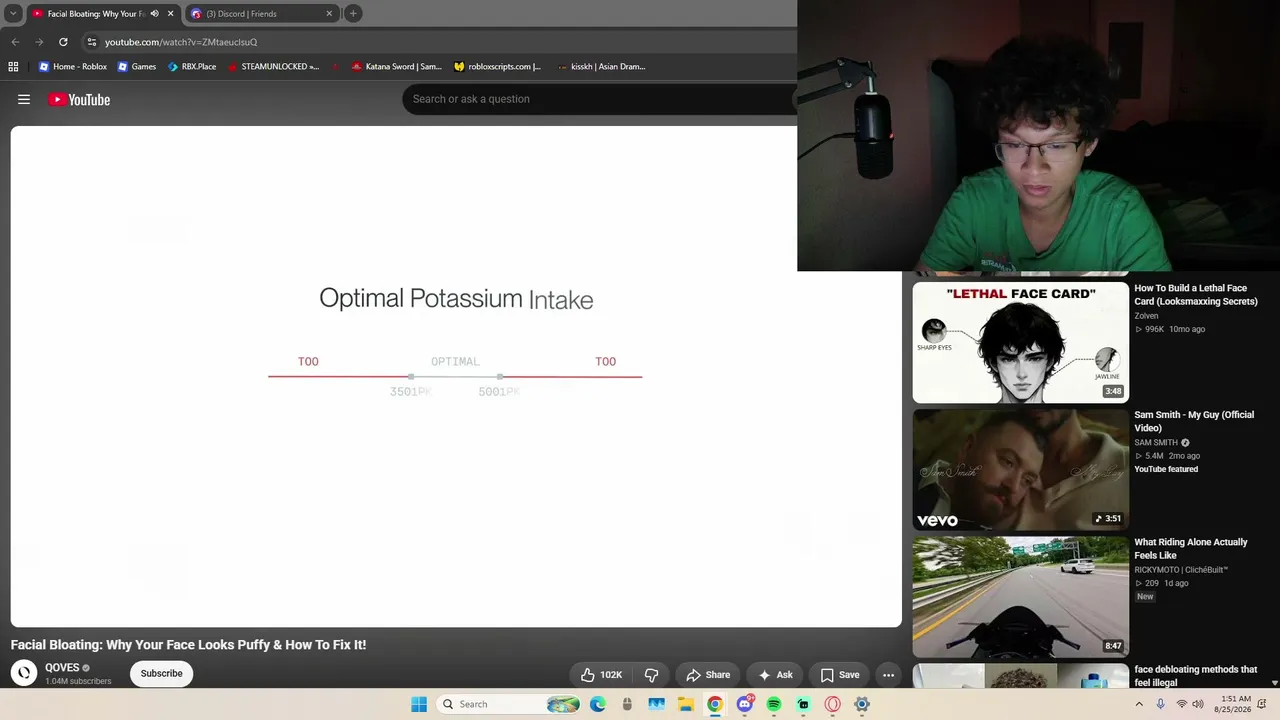Open the site information icon in address bar
This screenshot has width=1280, height=720.
tap(92, 42)
